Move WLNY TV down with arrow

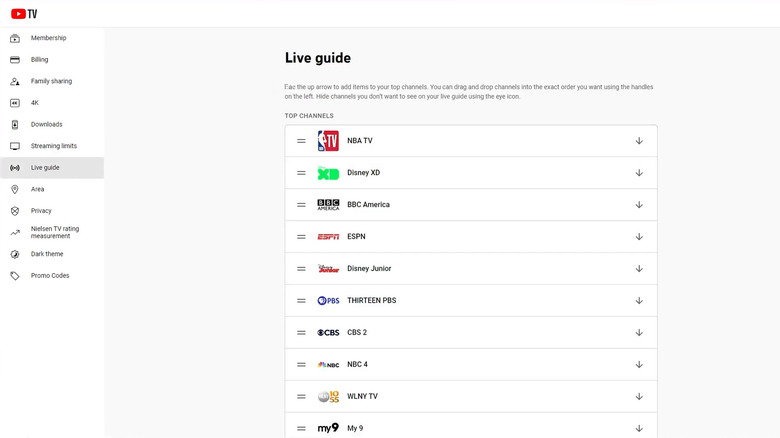pos(639,397)
